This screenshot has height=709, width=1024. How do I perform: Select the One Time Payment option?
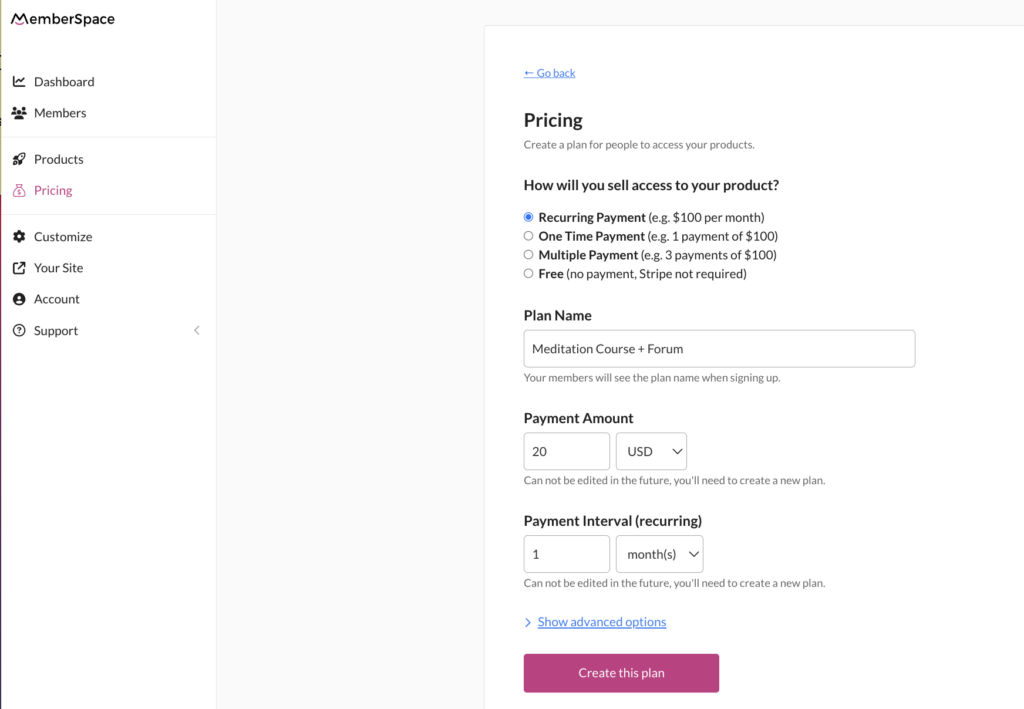pyautogui.click(x=528, y=235)
